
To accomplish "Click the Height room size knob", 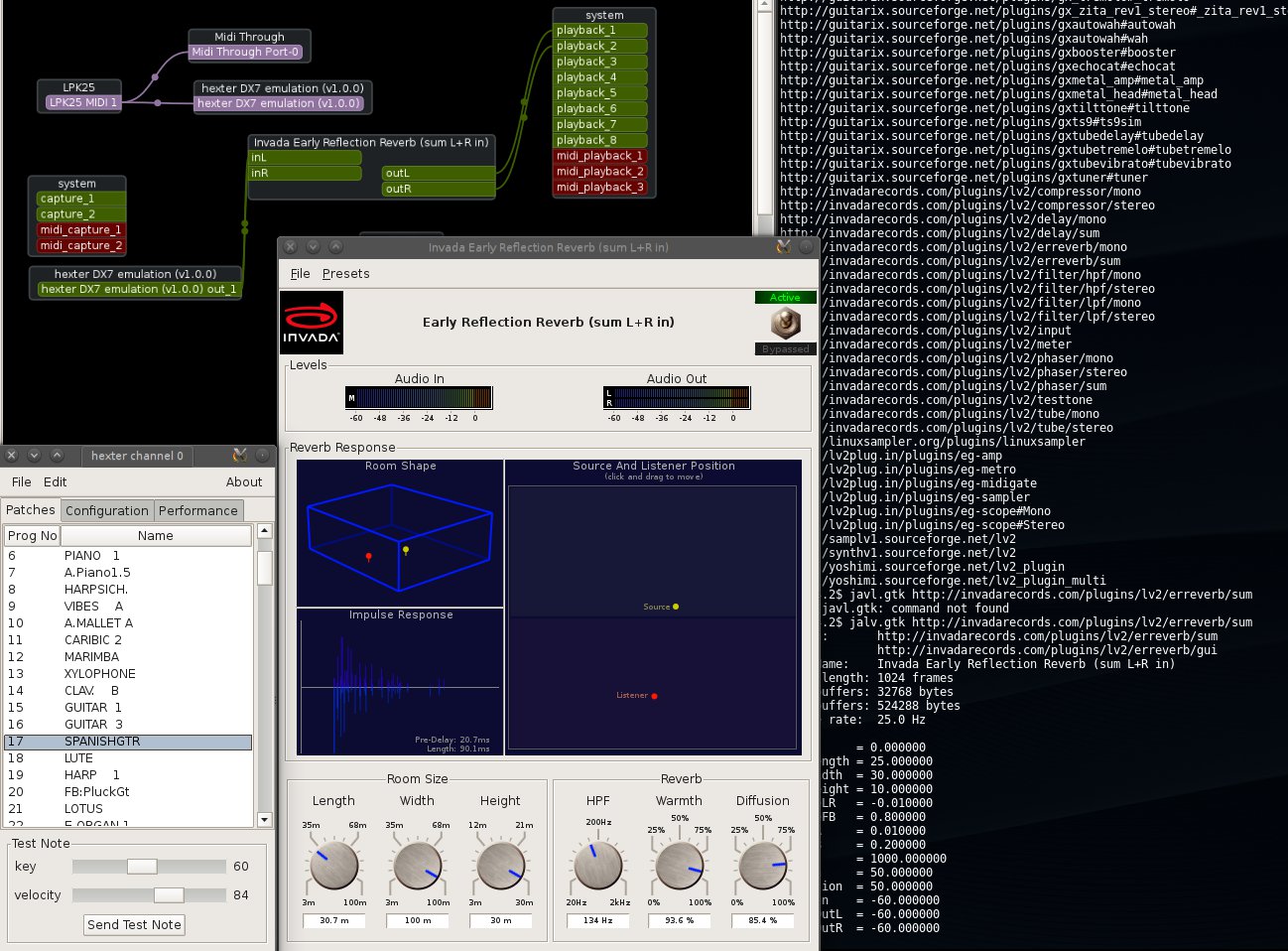I will coord(500,866).
